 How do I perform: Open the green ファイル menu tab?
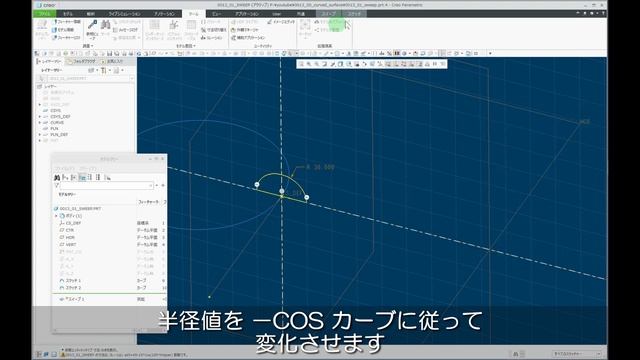click(44, 13)
